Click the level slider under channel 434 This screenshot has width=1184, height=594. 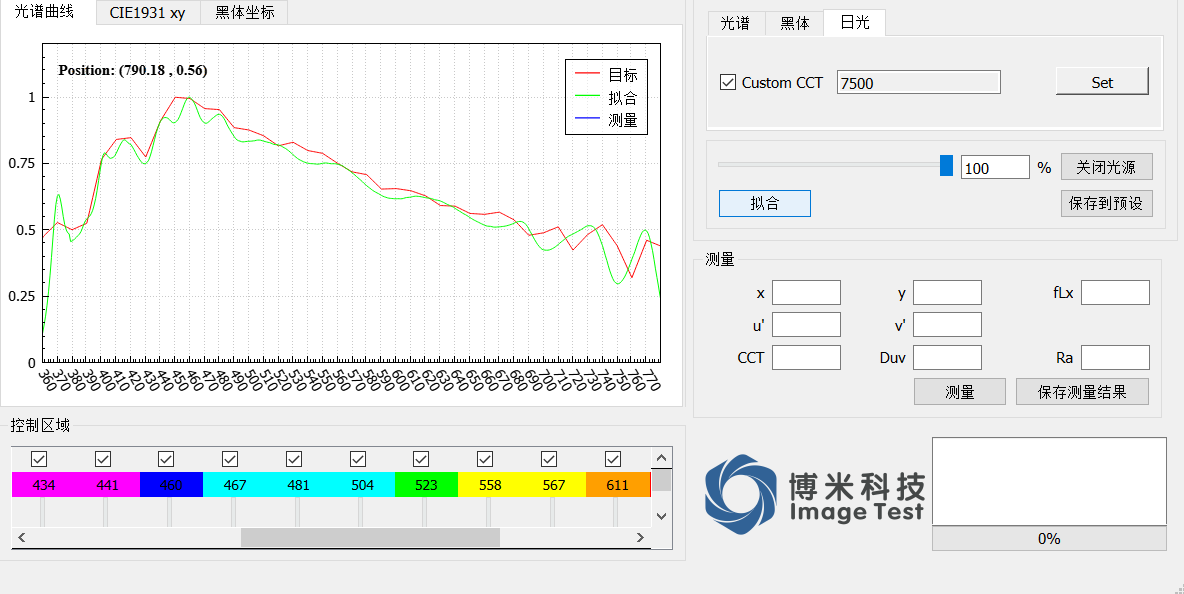point(42,512)
